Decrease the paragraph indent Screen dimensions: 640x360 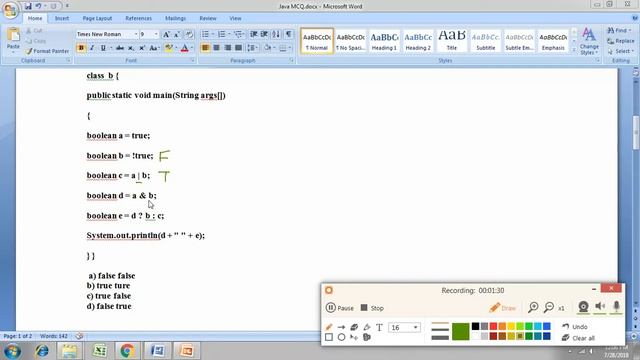coord(253,34)
